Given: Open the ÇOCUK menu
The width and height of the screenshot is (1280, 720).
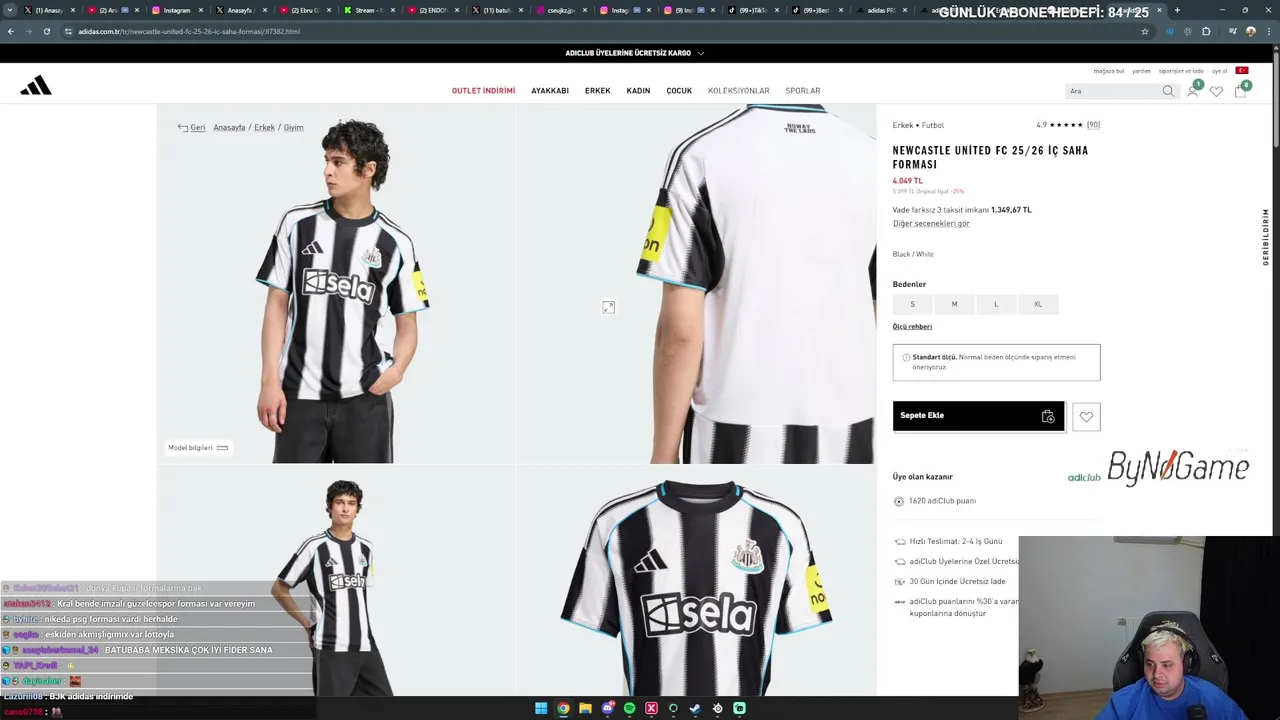Looking at the screenshot, I should click(679, 91).
